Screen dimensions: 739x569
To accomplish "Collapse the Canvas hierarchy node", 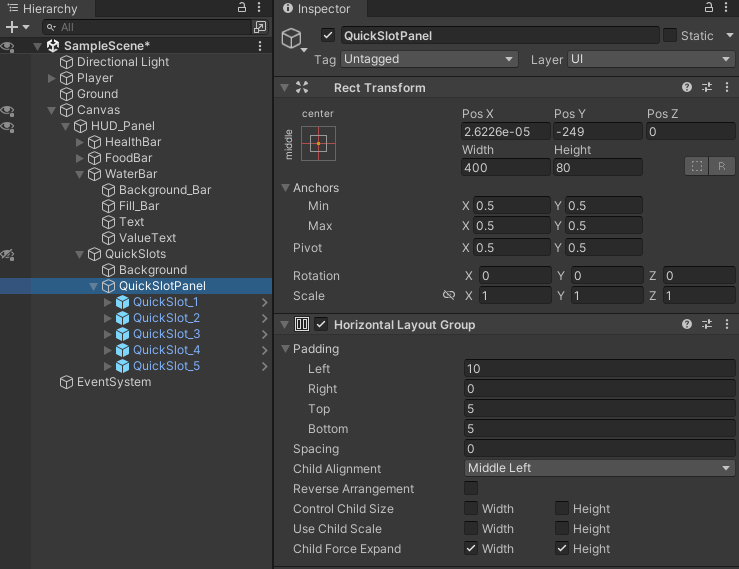I will click(52, 110).
